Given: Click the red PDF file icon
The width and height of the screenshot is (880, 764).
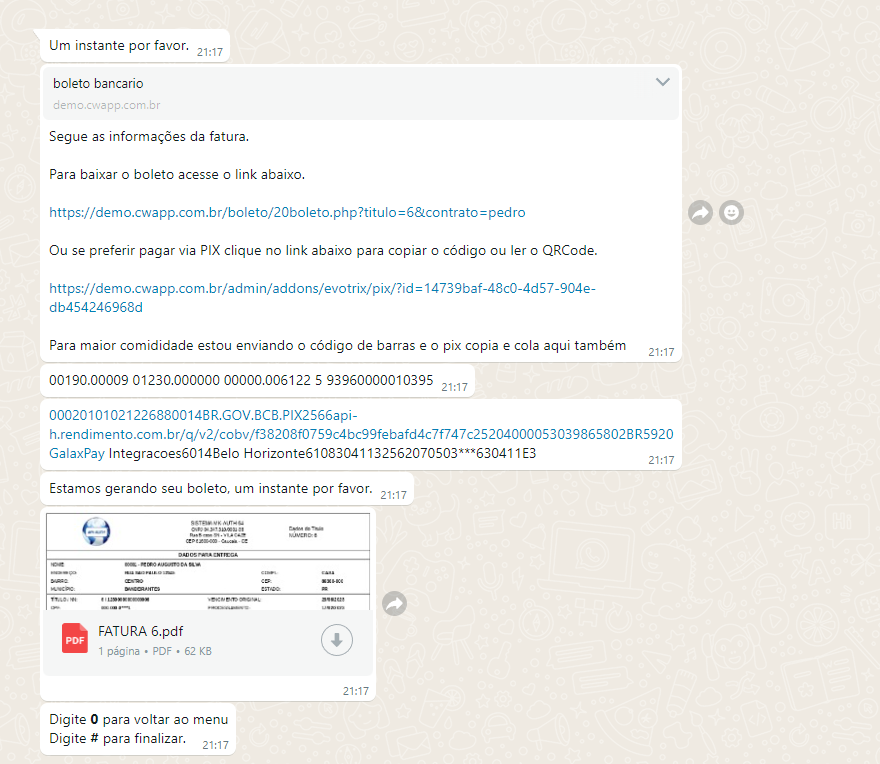Looking at the screenshot, I should 75,639.
